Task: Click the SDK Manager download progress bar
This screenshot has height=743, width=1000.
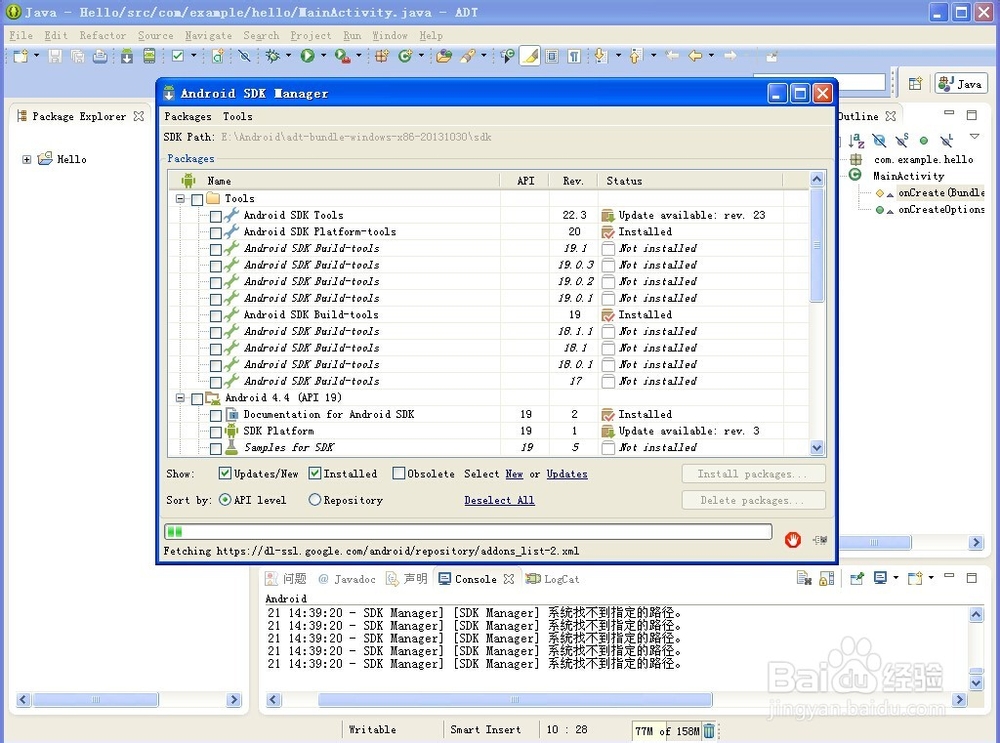Action: pos(468,531)
